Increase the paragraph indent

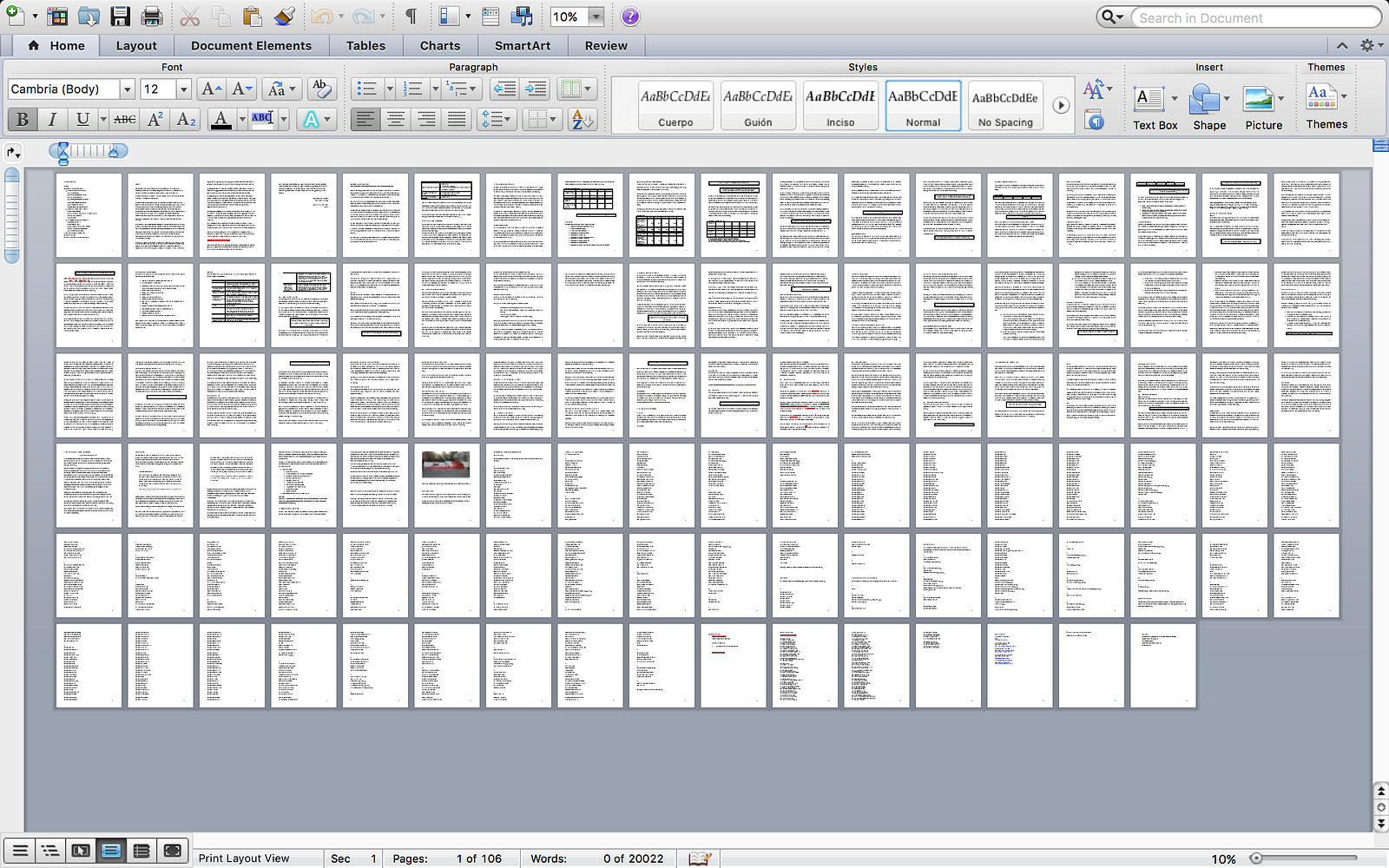point(536,89)
